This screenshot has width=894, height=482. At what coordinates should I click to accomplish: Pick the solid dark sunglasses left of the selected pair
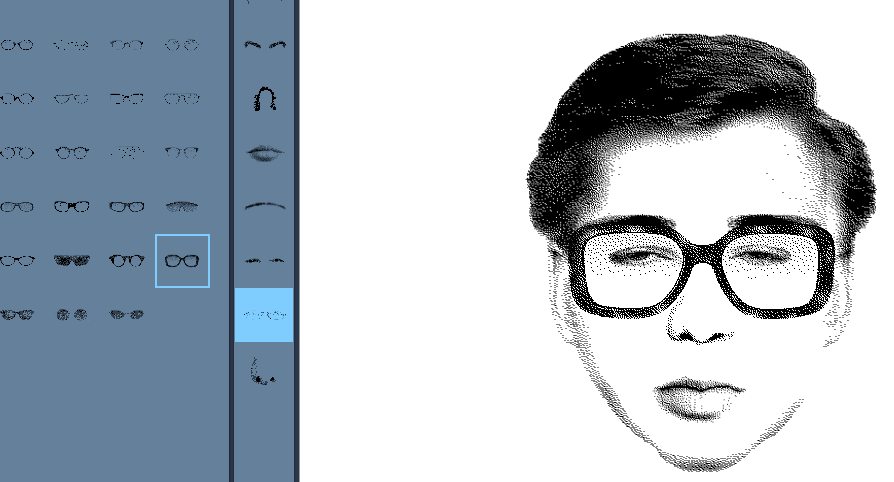72,261
